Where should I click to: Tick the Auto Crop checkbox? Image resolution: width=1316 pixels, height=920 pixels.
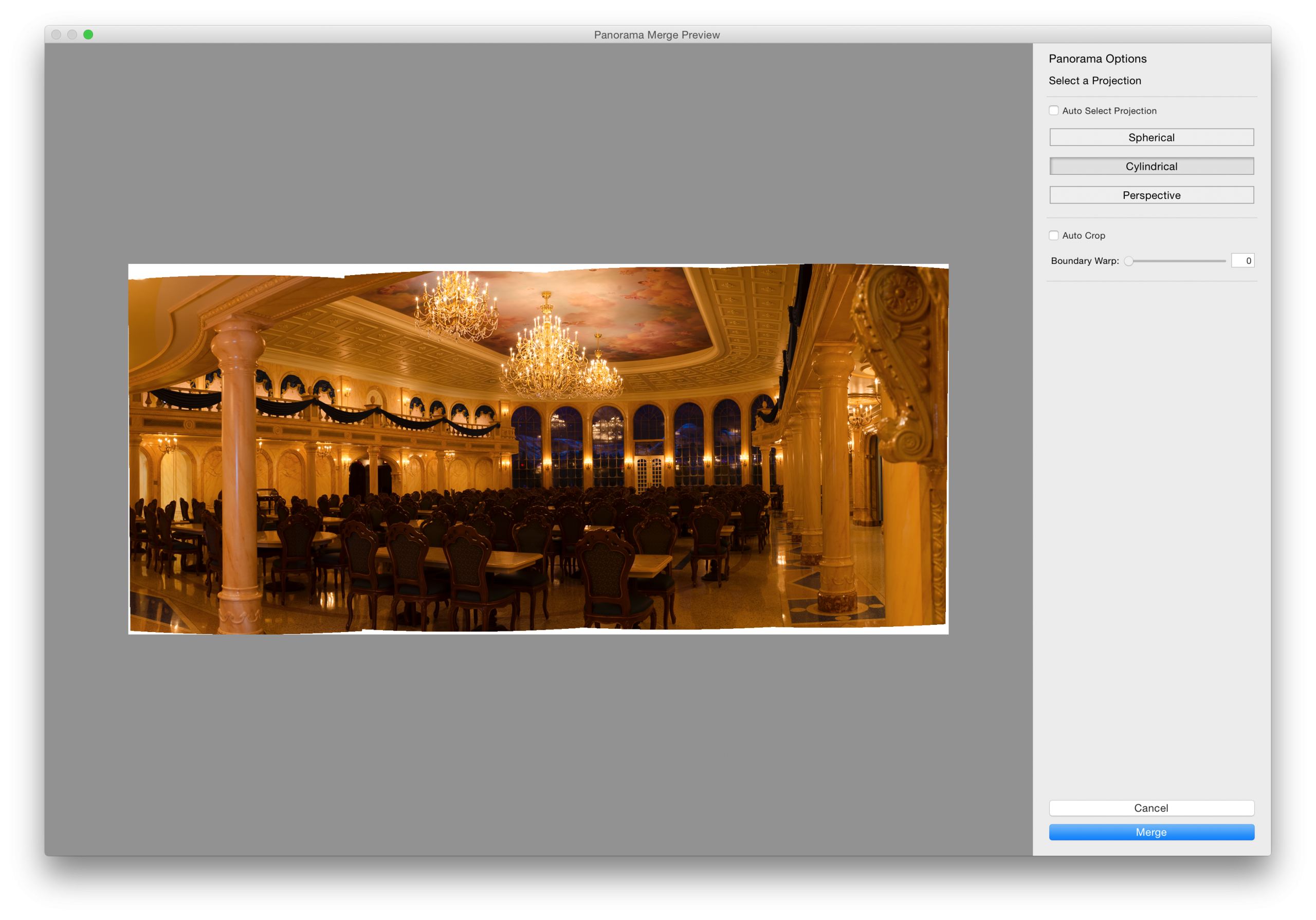1053,236
